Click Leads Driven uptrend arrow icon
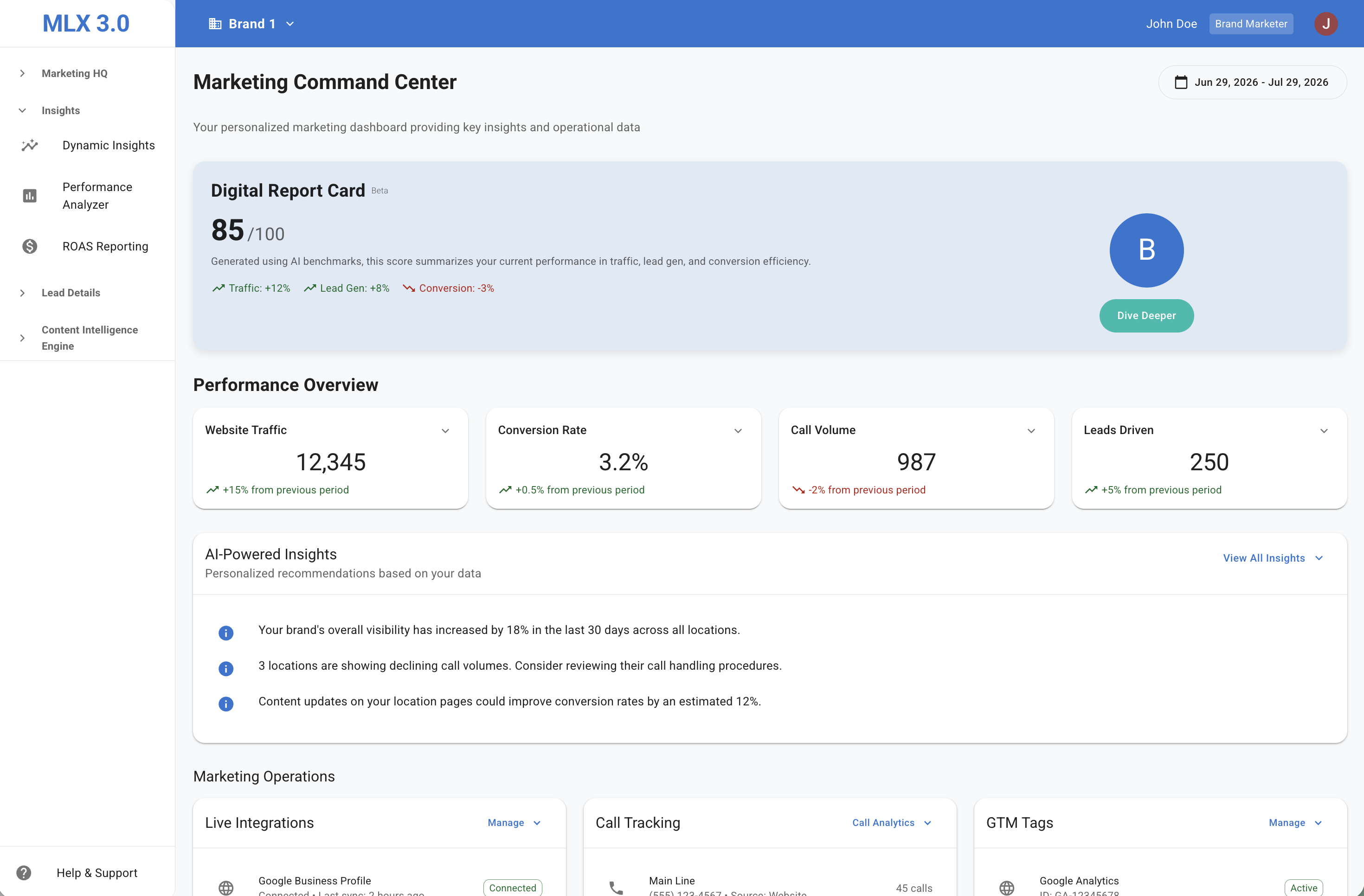Screen dimensions: 1364x896 point(1091,490)
